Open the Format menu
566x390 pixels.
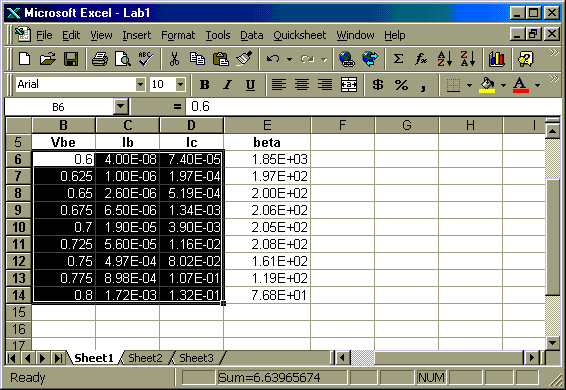[x=178, y=35]
